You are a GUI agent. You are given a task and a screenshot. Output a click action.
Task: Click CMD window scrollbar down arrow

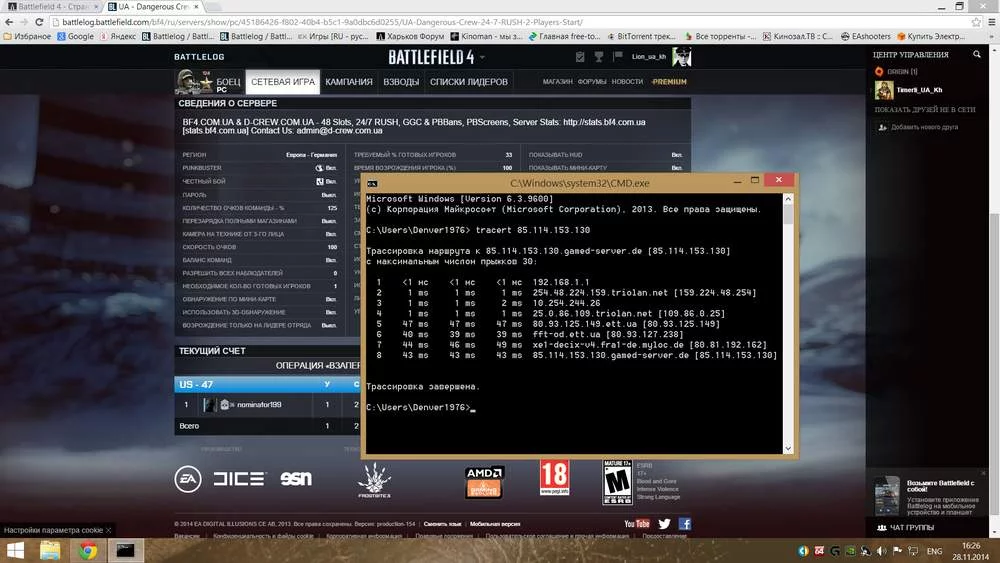click(x=788, y=448)
